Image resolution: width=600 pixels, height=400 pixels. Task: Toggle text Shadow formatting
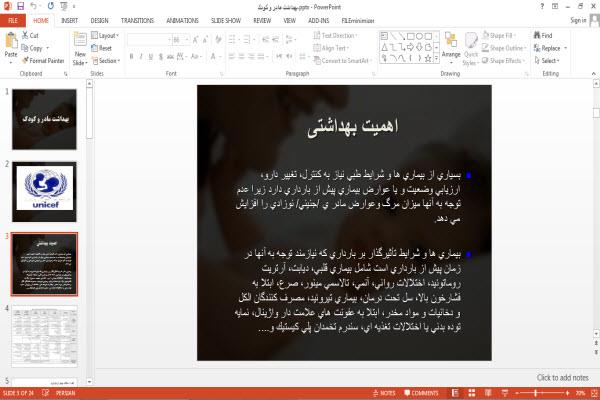click(x=160, y=57)
